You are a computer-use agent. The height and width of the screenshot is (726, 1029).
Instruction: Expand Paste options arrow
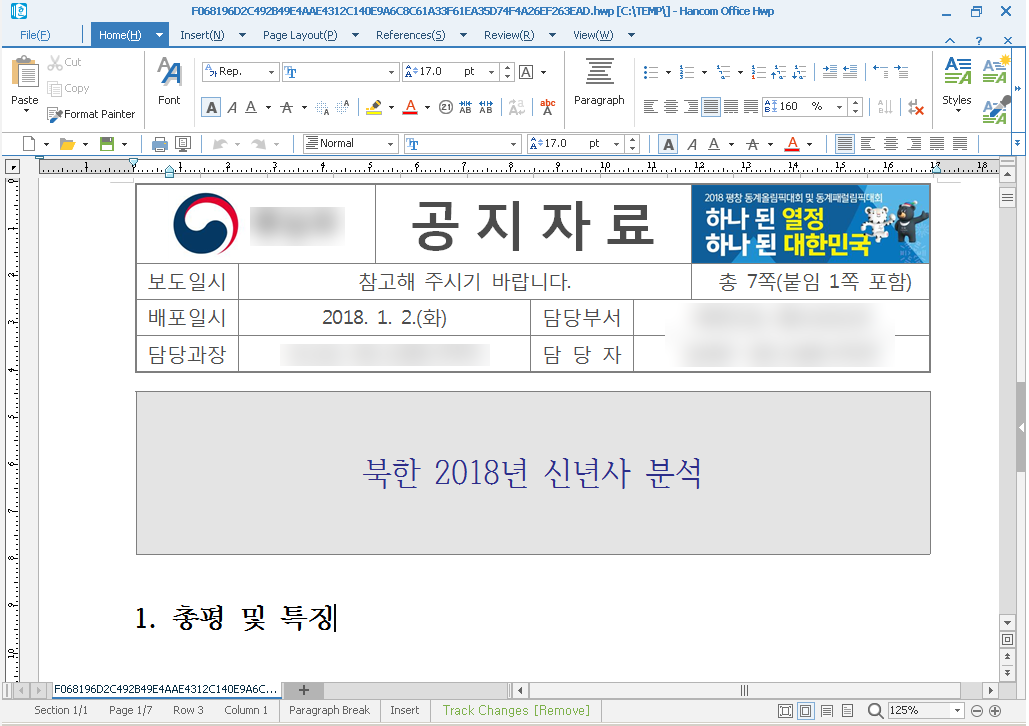pyautogui.click(x=26, y=110)
